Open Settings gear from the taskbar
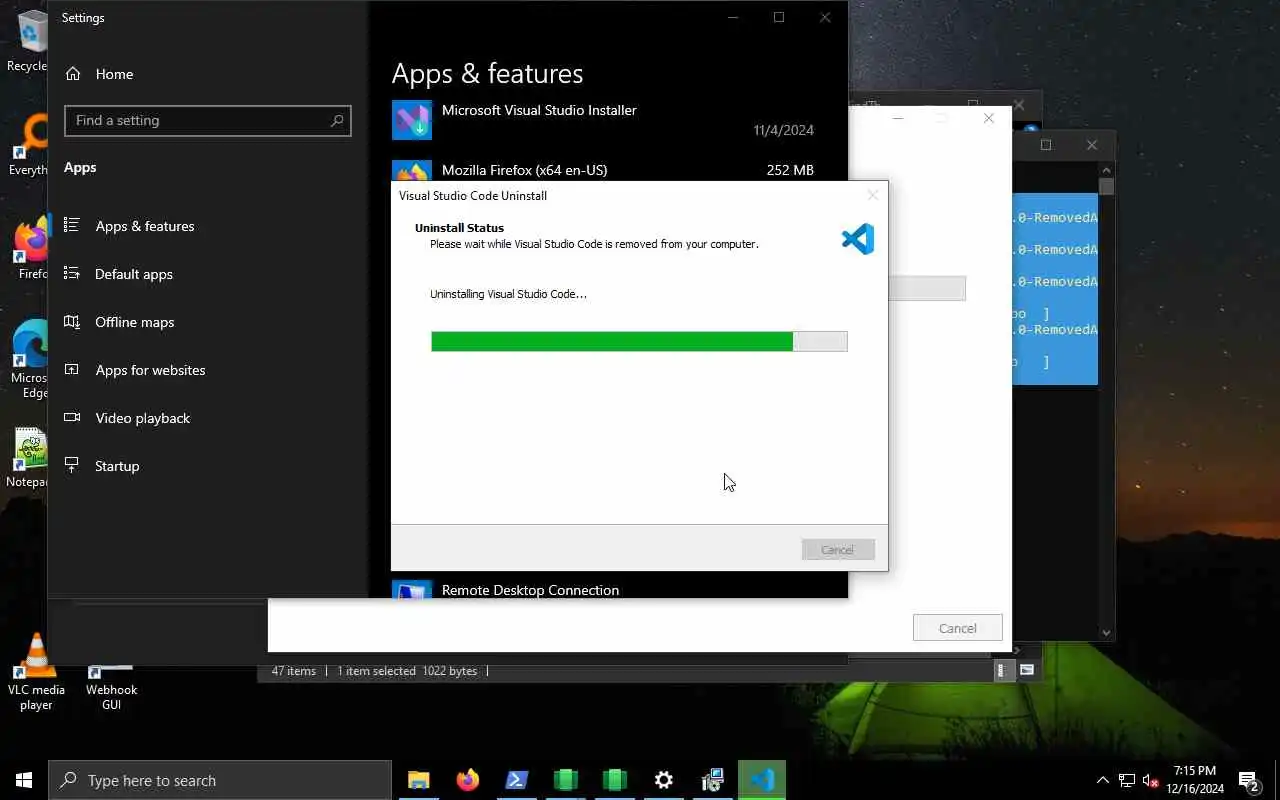The width and height of the screenshot is (1280, 800). click(x=664, y=780)
